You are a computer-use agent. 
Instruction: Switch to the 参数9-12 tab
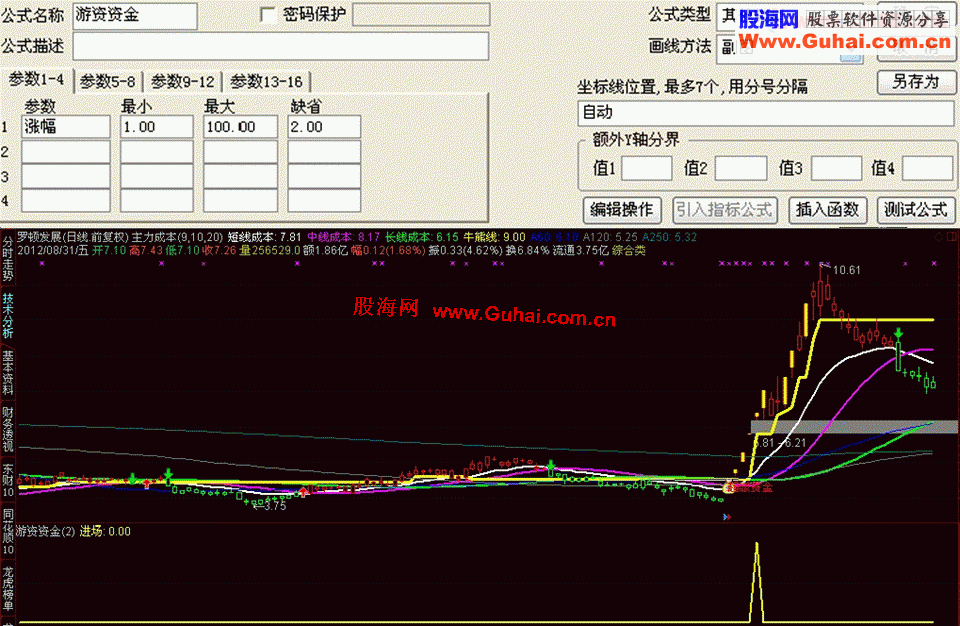182,81
